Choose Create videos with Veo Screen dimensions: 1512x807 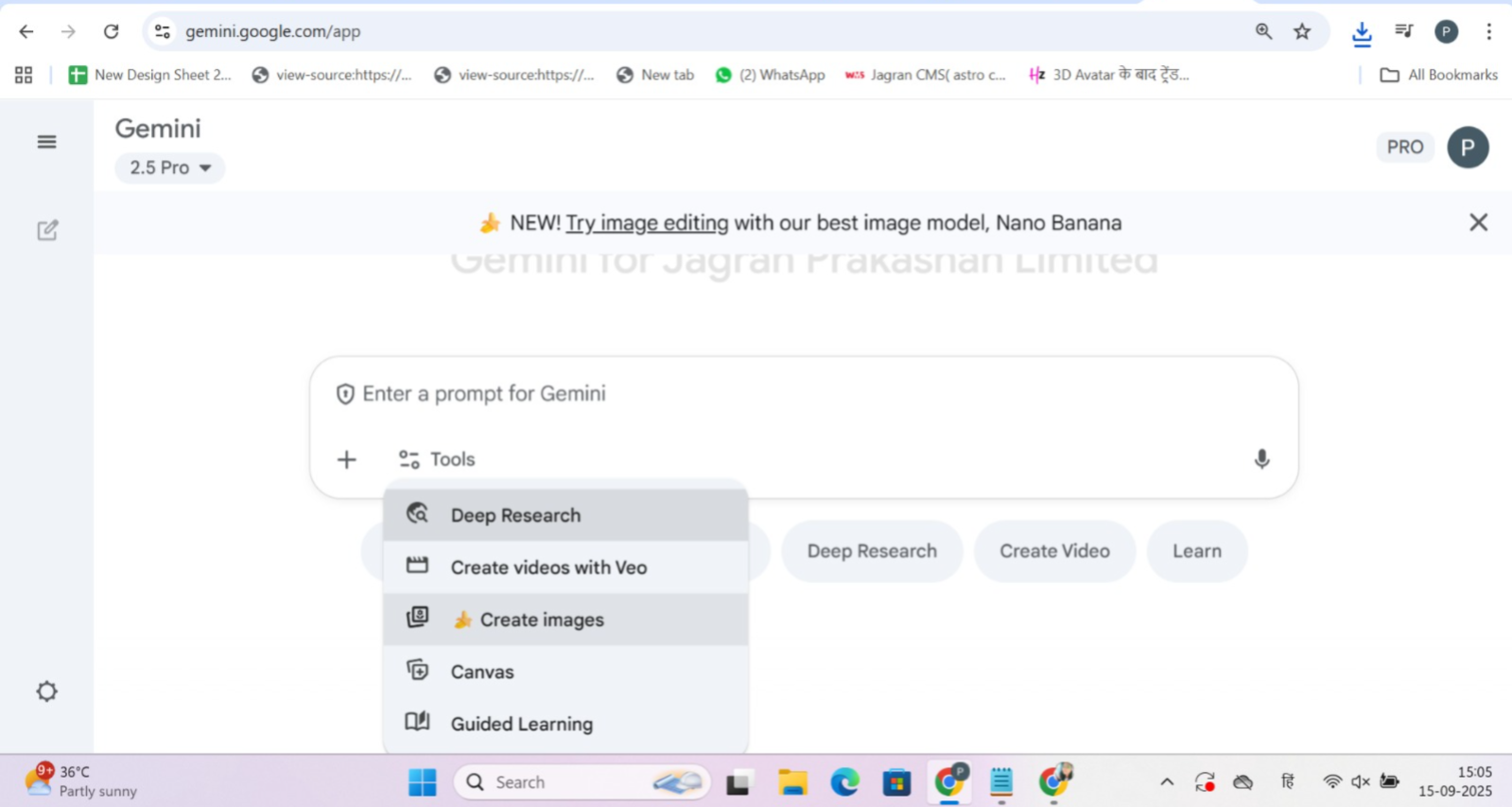pos(548,568)
